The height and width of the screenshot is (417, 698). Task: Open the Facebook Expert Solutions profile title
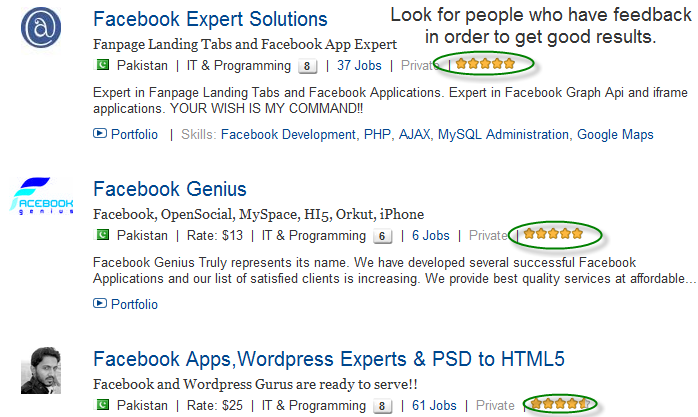click(x=210, y=19)
